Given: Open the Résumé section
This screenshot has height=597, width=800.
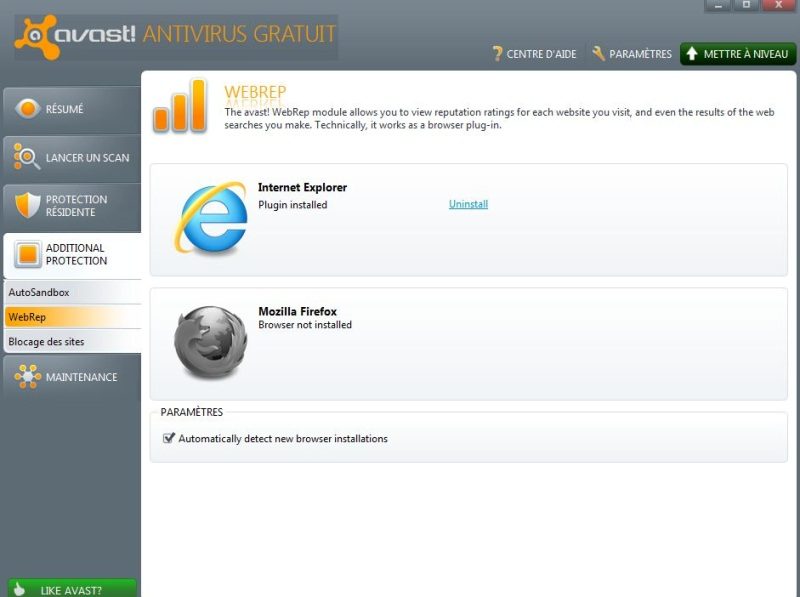Looking at the screenshot, I should [71, 109].
